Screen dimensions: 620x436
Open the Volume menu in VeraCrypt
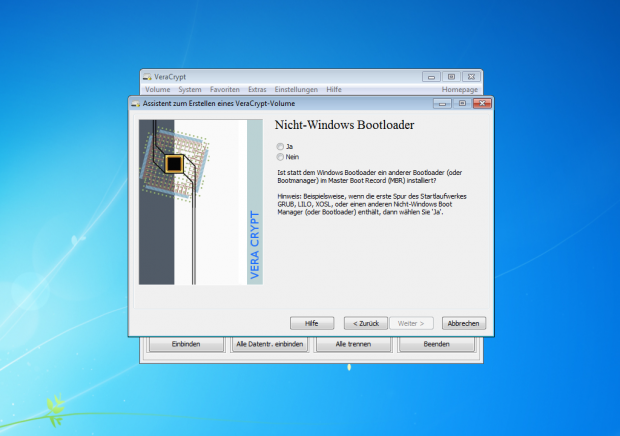[x=157, y=90]
